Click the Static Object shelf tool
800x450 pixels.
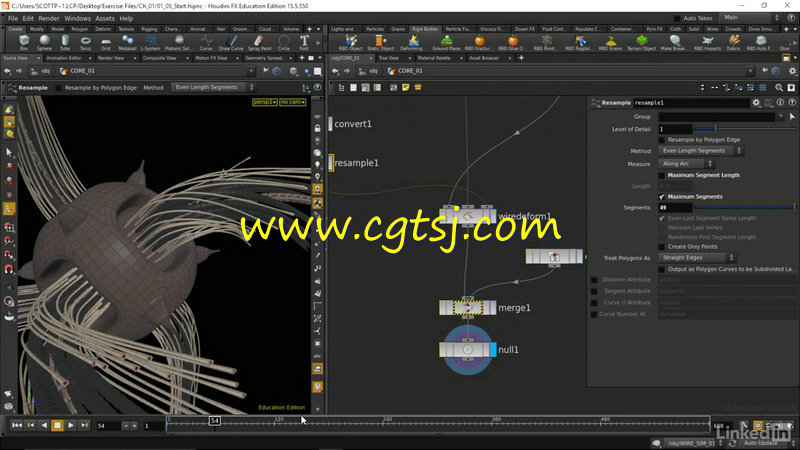coord(381,42)
